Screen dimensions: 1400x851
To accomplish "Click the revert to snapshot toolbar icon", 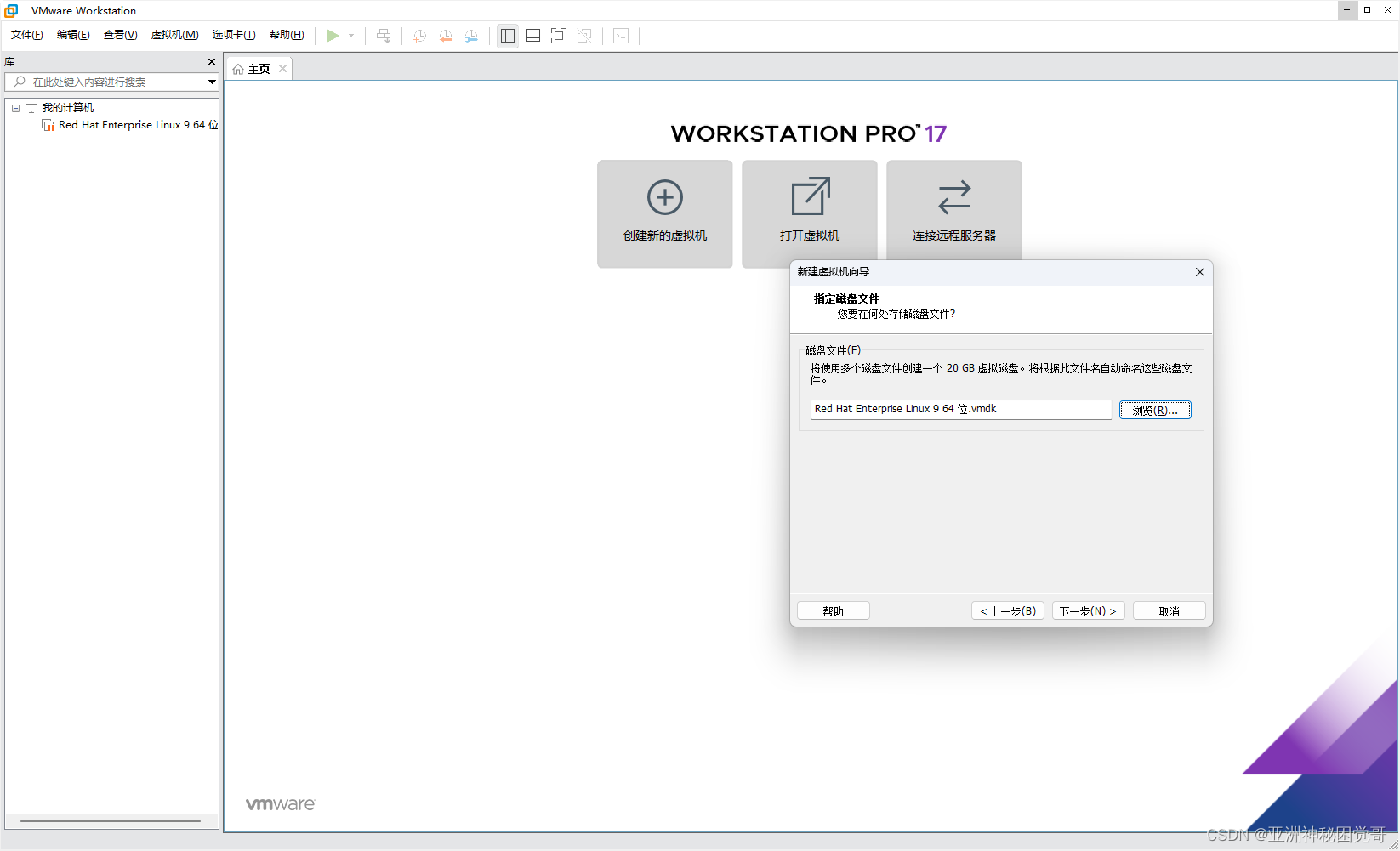I will coord(446,36).
